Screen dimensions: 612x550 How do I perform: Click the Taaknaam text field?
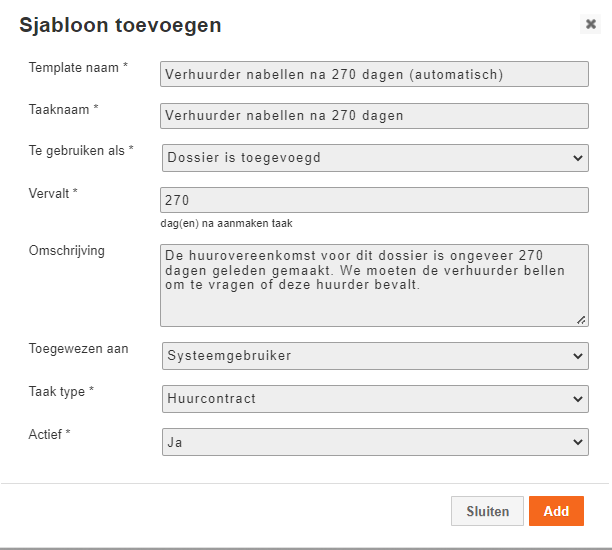(x=374, y=115)
